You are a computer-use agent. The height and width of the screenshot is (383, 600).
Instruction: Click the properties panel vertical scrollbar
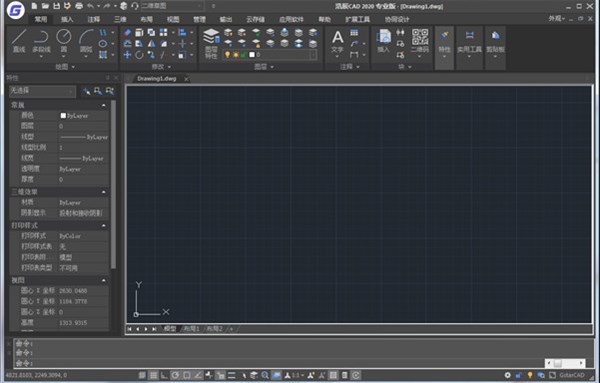click(x=113, y=184)
